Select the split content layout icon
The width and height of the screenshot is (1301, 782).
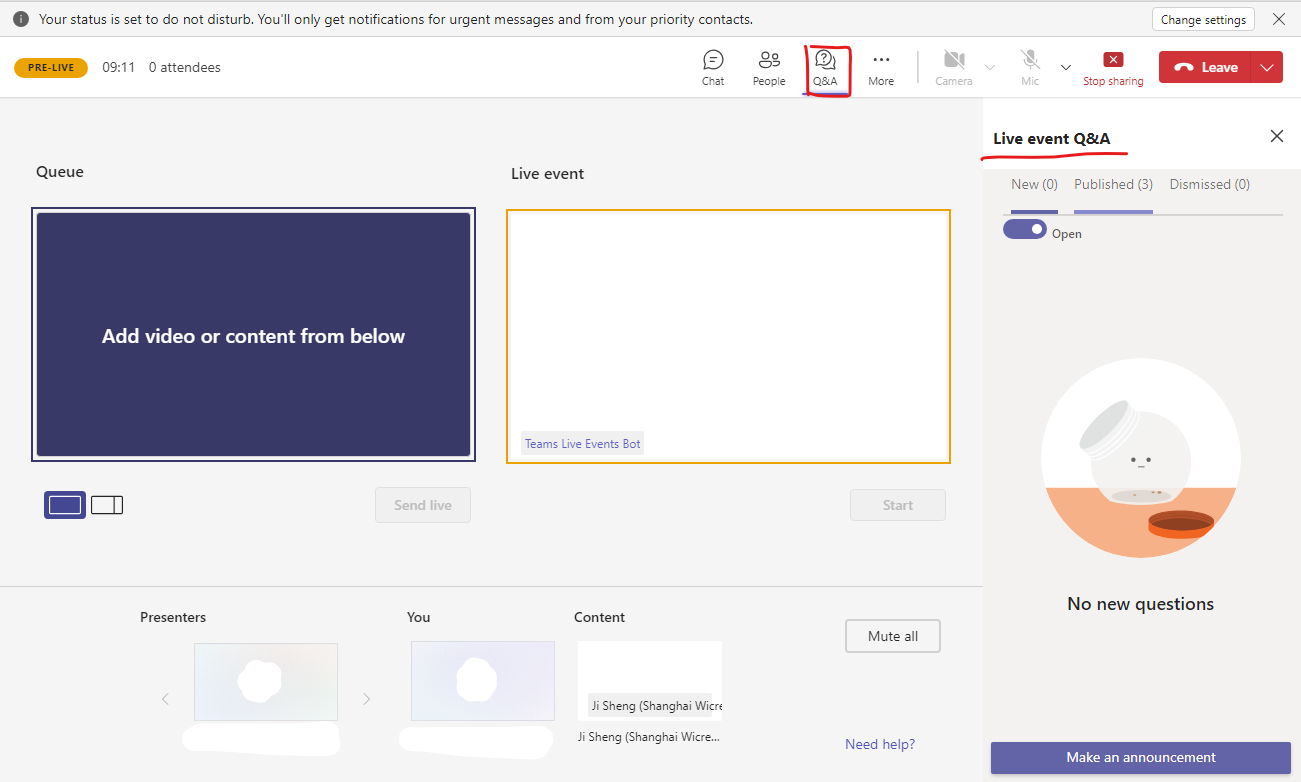[x=107, y=505]
